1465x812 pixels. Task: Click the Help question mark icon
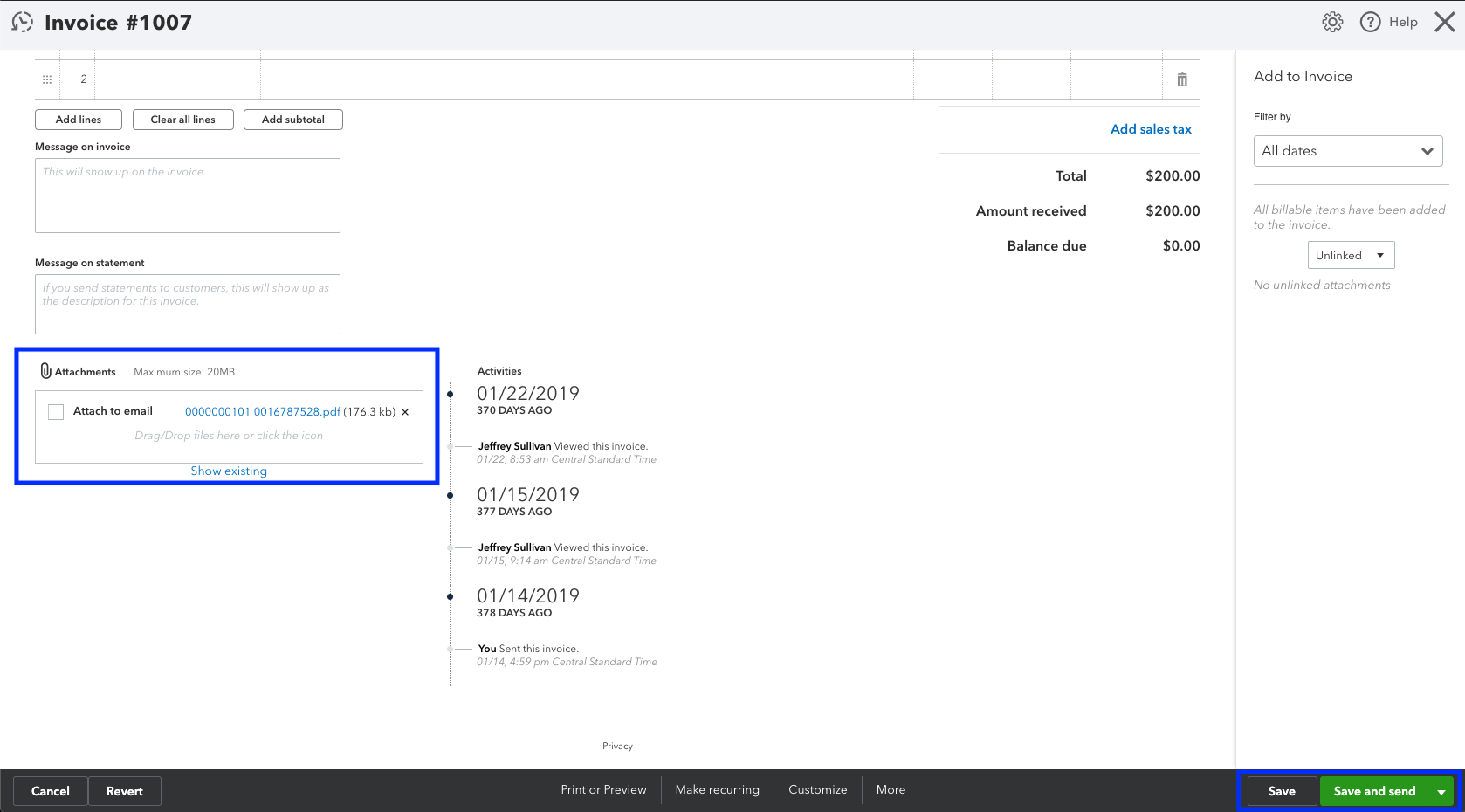click(1371, 22)
